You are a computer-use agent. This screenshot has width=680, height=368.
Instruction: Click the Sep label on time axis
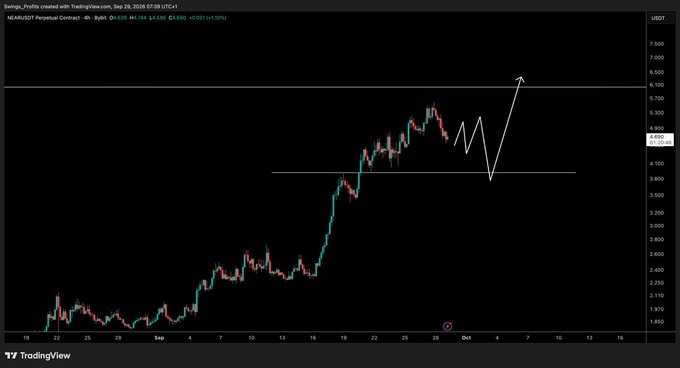[x=159, y=338]
